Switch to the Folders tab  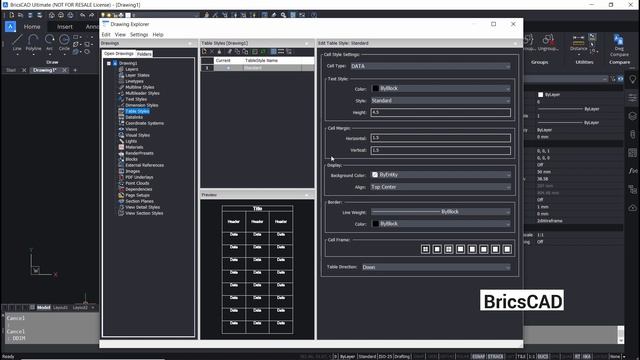pos(144,54)
